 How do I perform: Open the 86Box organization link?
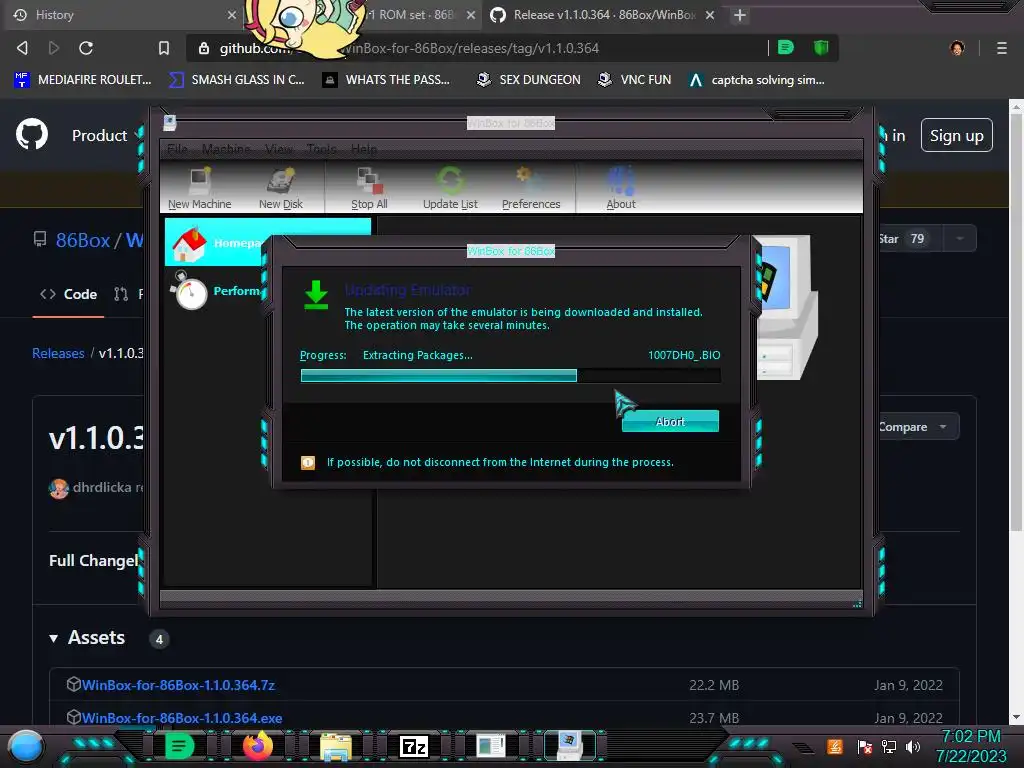pos(83,240)
